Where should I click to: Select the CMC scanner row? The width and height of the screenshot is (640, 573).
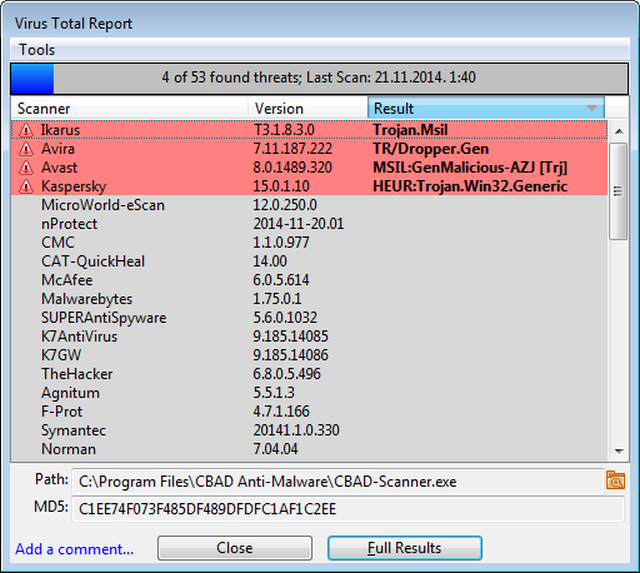click(x=309, y=242)
